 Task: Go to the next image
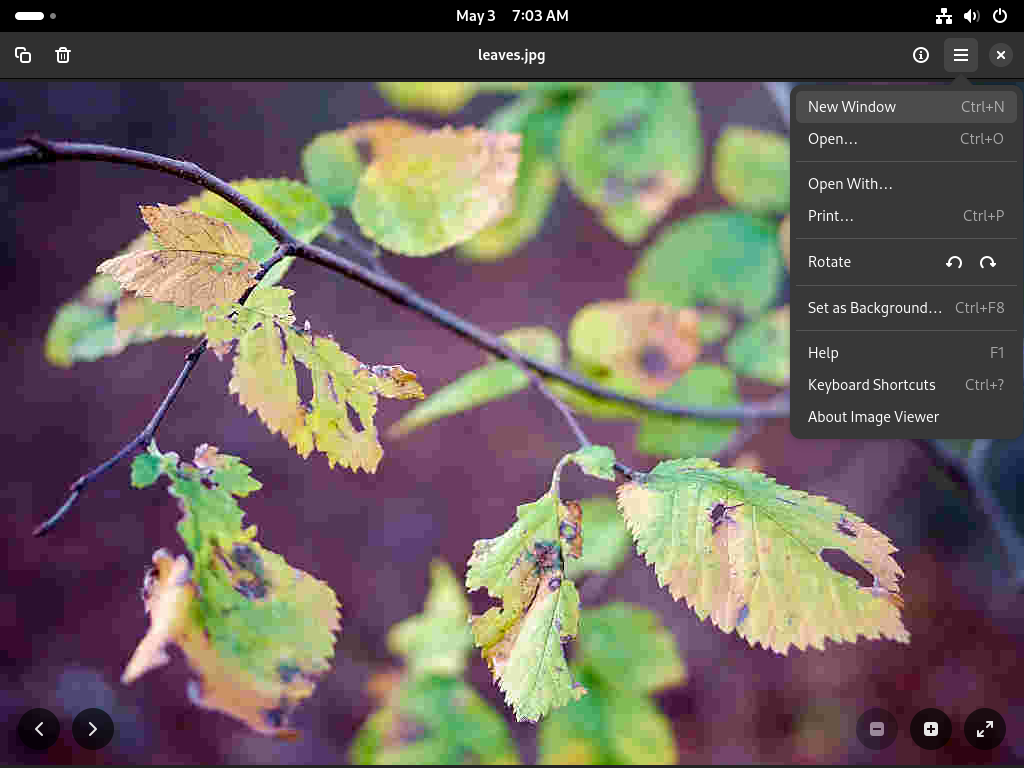(x=93, y=729)
